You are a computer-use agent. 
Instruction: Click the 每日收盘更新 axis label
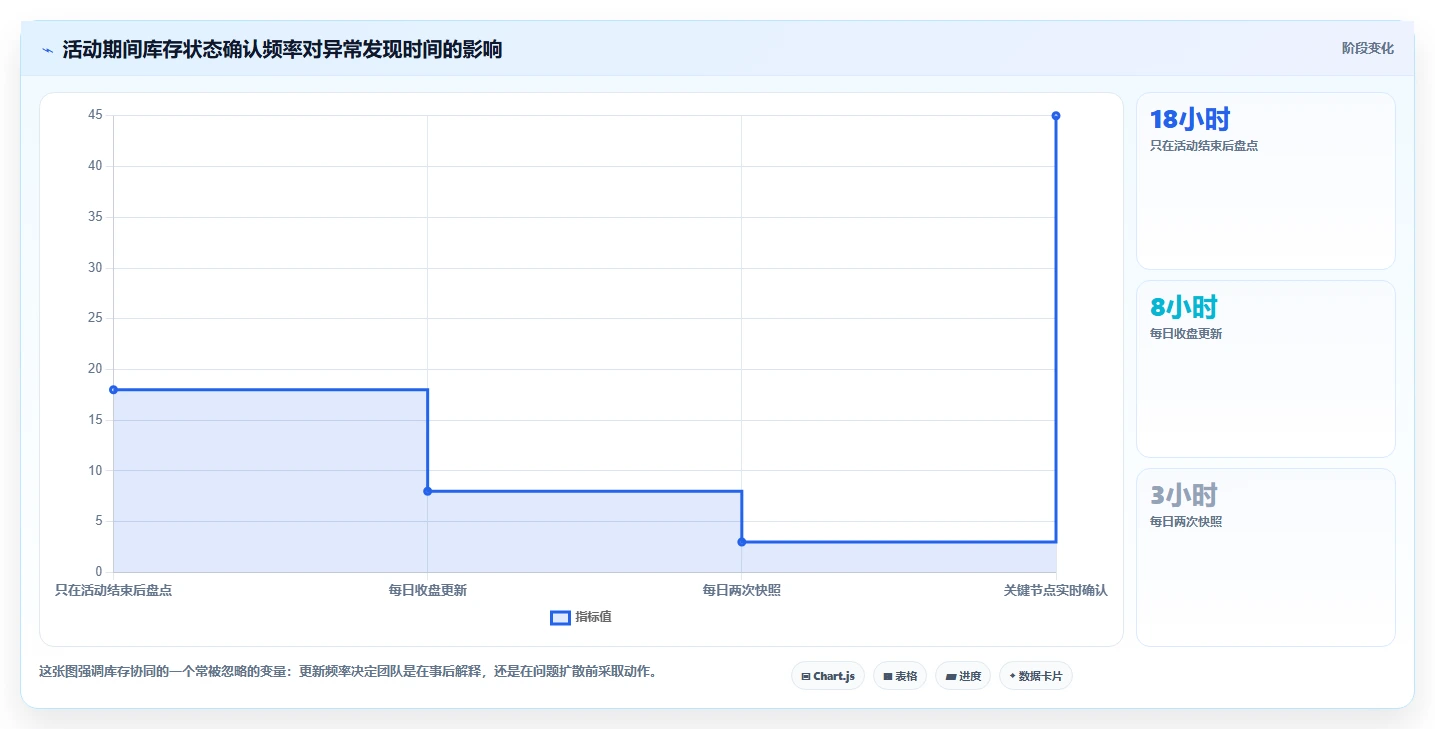427,590
